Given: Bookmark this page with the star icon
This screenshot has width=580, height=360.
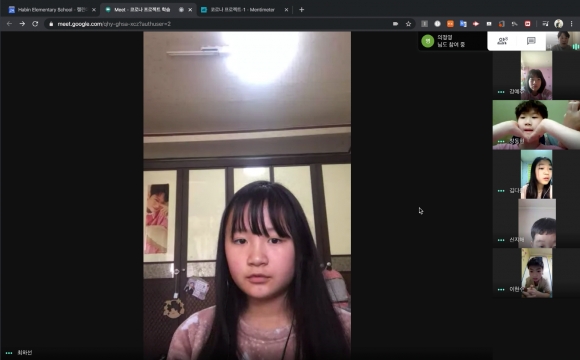Looking at the screenshot, I should [x=408, y=24].
